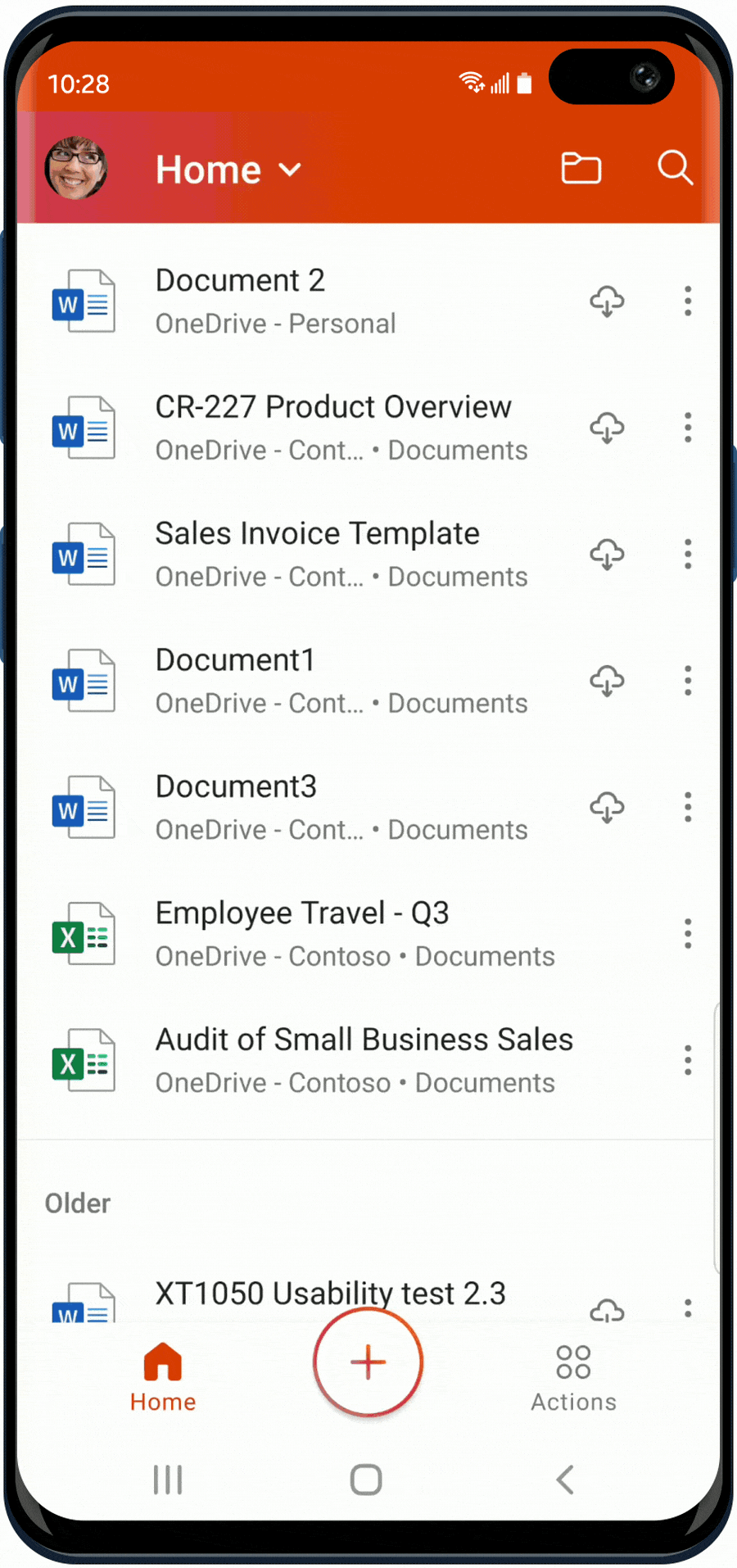737x1568 pixels.
Task: Click cloud download icon beside Document3
Action: point(607,808)
